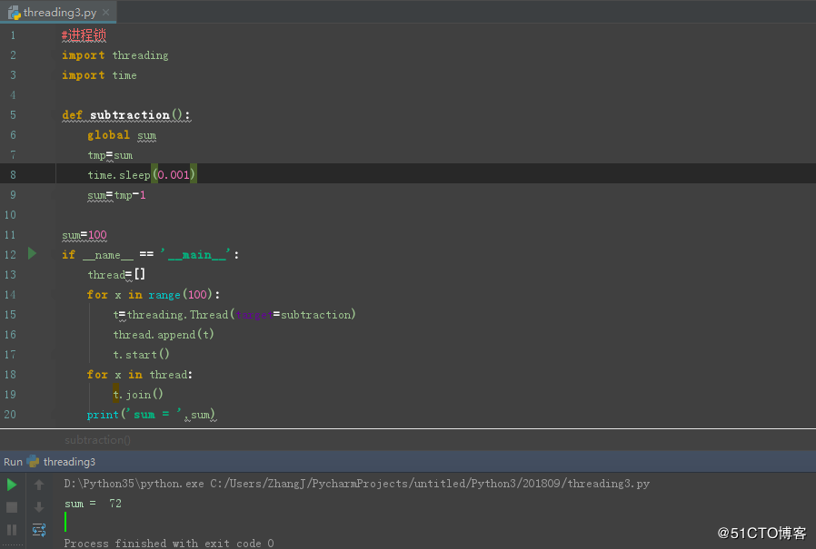Click 'for x in range(100):' line

154,295
